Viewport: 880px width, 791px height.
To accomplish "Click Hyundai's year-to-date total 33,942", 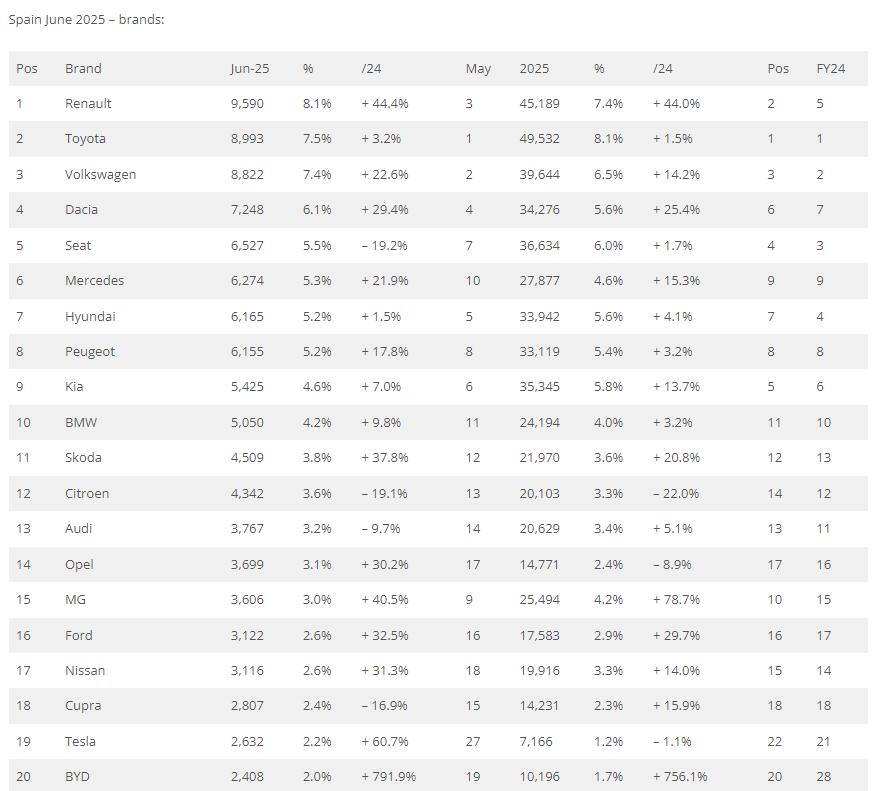I will tap(539, 317).
